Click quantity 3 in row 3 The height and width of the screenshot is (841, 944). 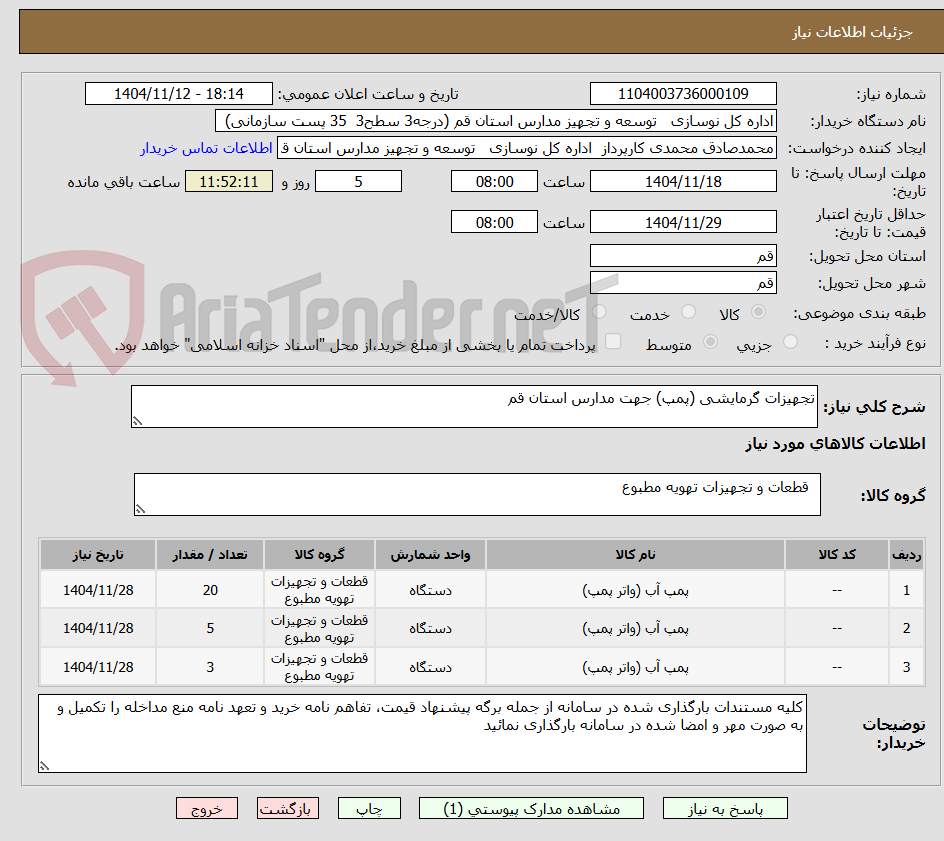click(210, 667)
